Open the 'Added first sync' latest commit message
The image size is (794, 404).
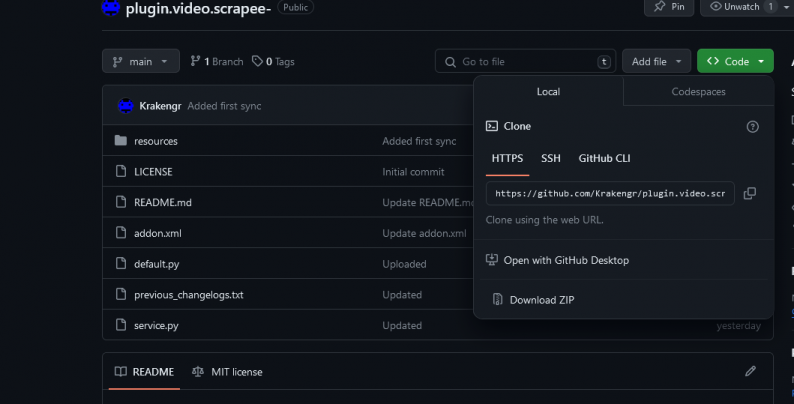click(x=224, y=106)
